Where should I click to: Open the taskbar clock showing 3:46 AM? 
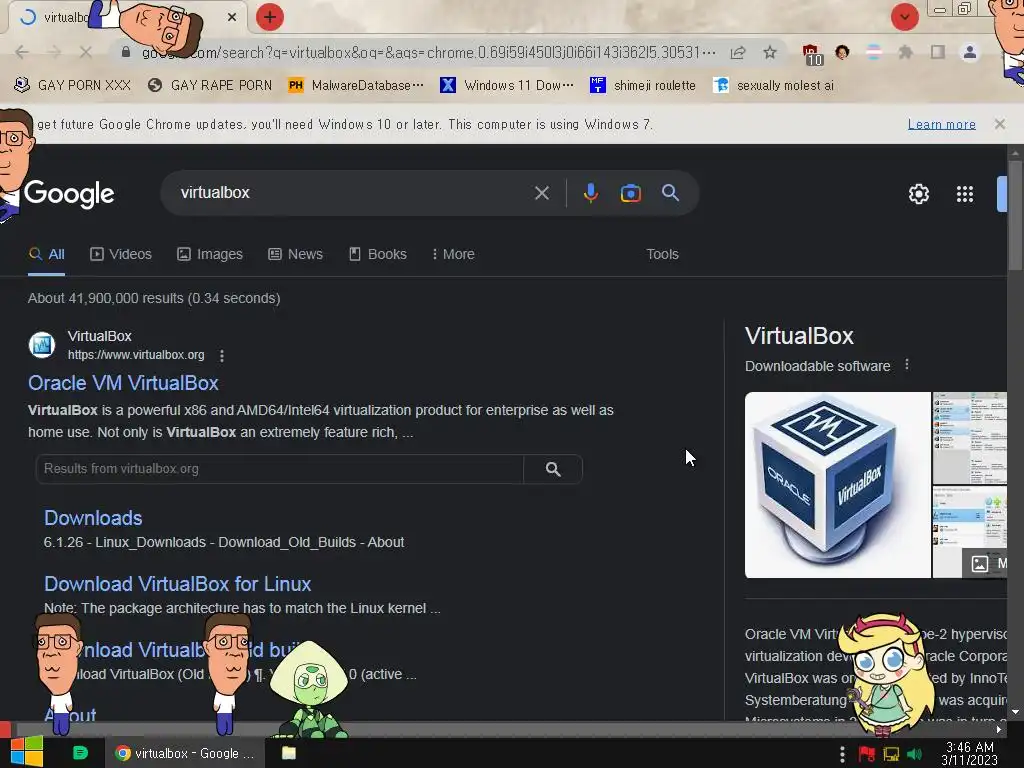(969, 754)
